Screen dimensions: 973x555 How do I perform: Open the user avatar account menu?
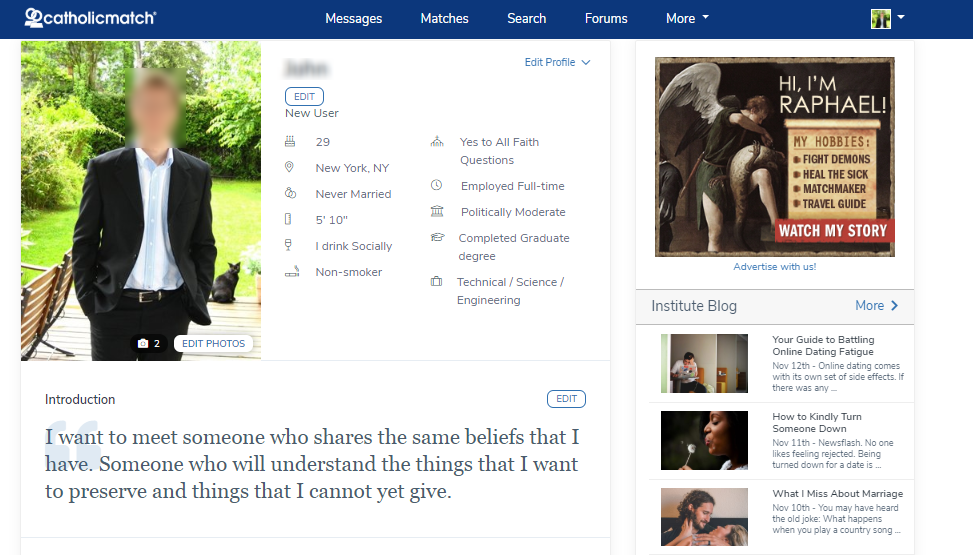[887, 18]
